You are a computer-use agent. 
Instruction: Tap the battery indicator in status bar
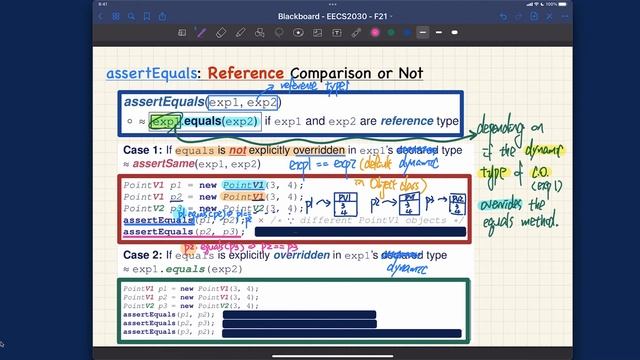pos(563,4)
